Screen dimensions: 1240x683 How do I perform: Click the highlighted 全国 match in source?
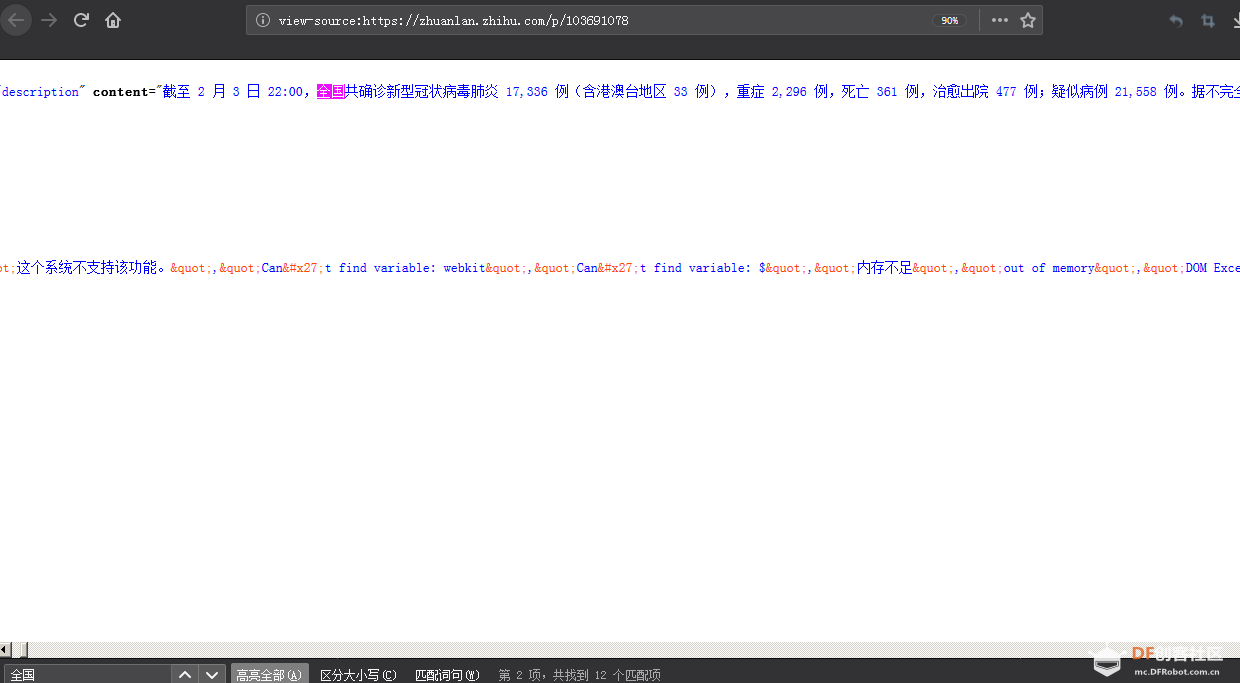pyautogui.click(x=330, y=91)
